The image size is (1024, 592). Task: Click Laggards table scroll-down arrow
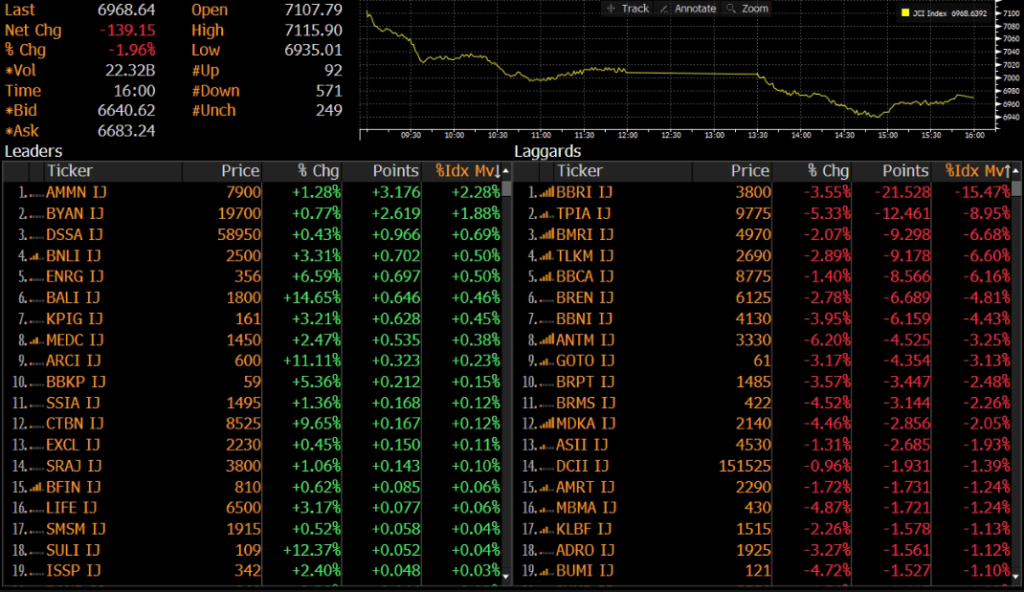(1016, 577)
